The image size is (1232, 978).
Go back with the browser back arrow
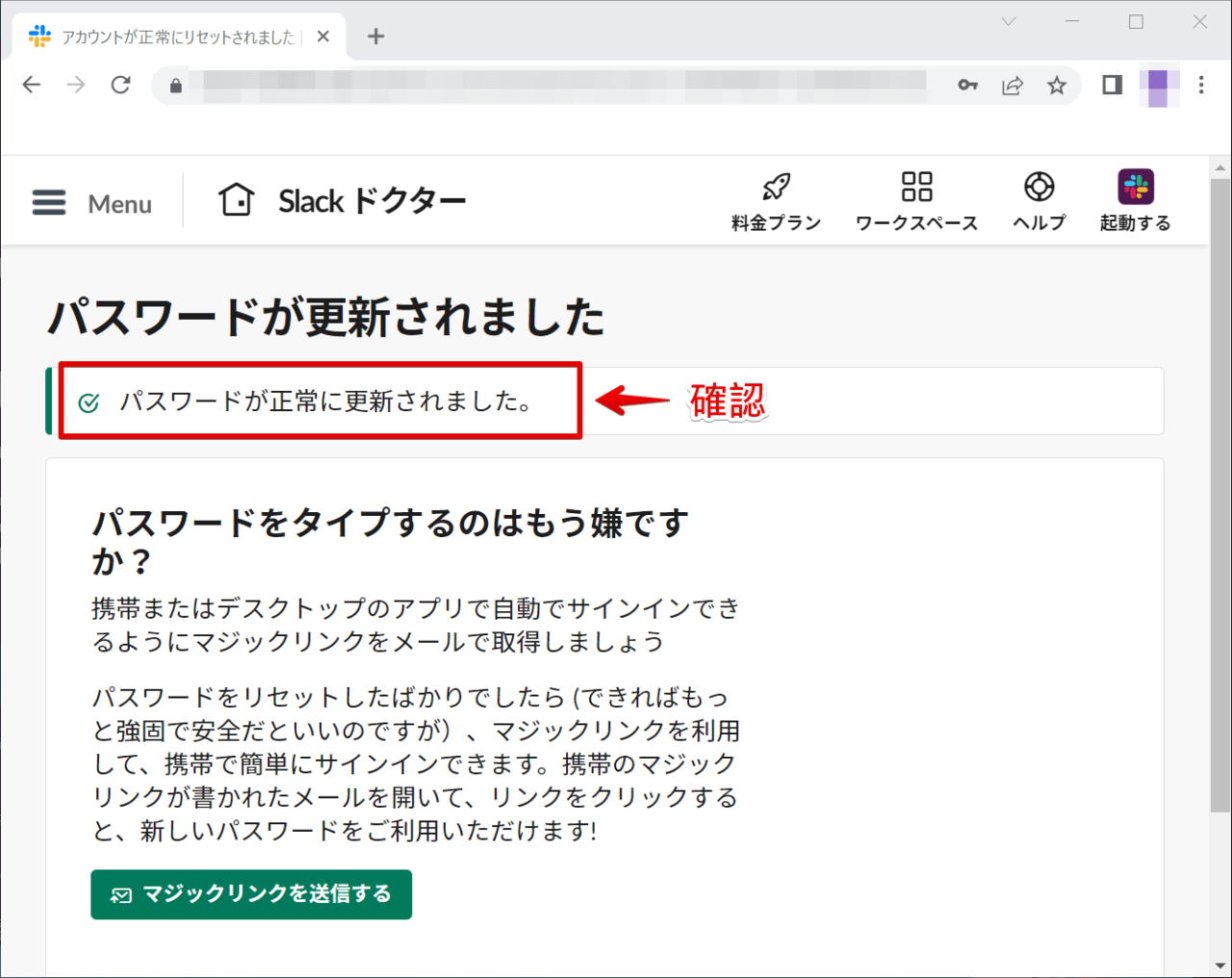pos(32,85)
